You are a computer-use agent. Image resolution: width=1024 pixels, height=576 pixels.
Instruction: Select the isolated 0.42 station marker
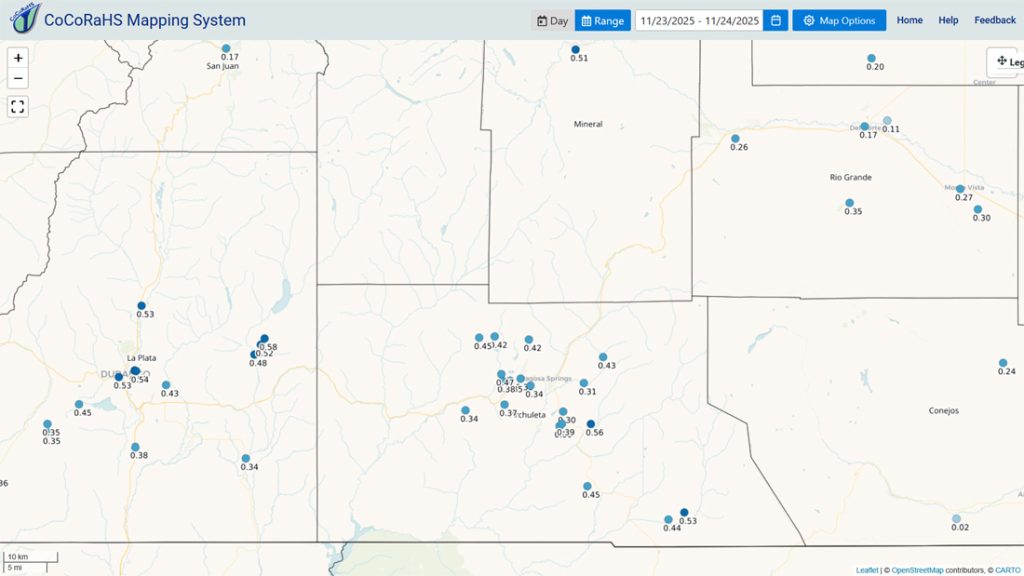529,340
